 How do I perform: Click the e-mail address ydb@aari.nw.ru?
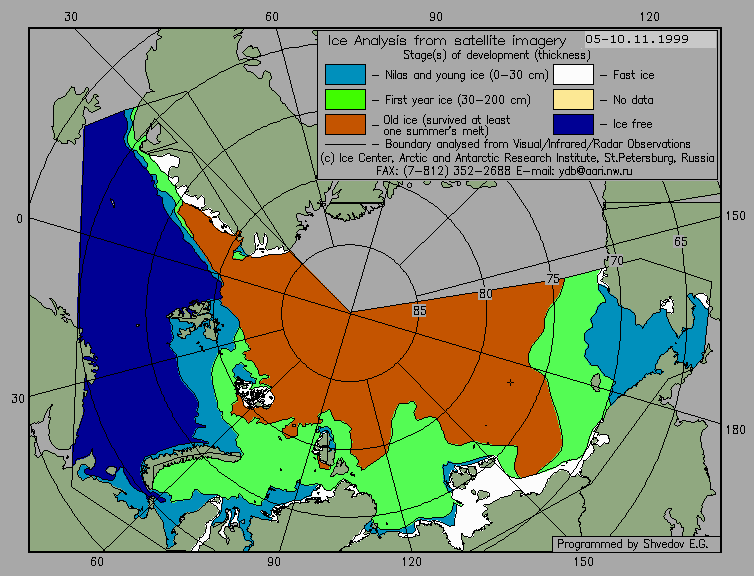click(x=596, y=171)
